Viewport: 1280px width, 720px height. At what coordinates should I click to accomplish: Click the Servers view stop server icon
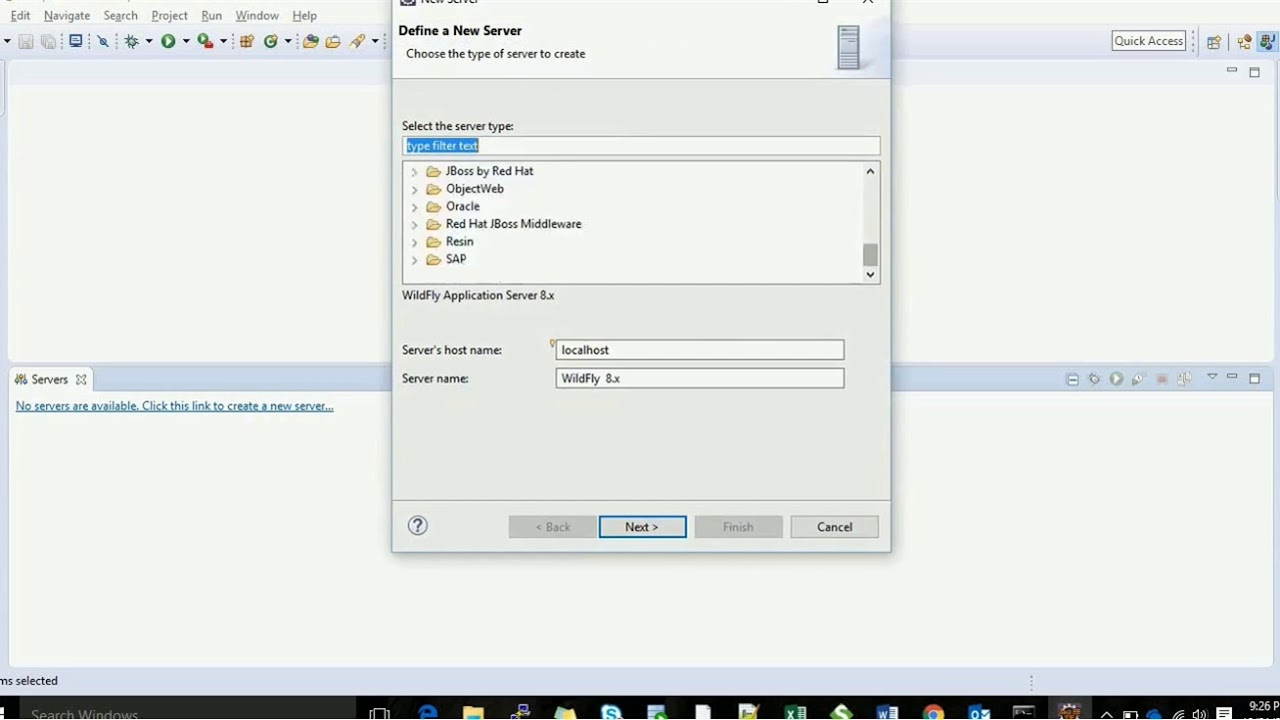pyautogui.click(x=1162, y=379)
